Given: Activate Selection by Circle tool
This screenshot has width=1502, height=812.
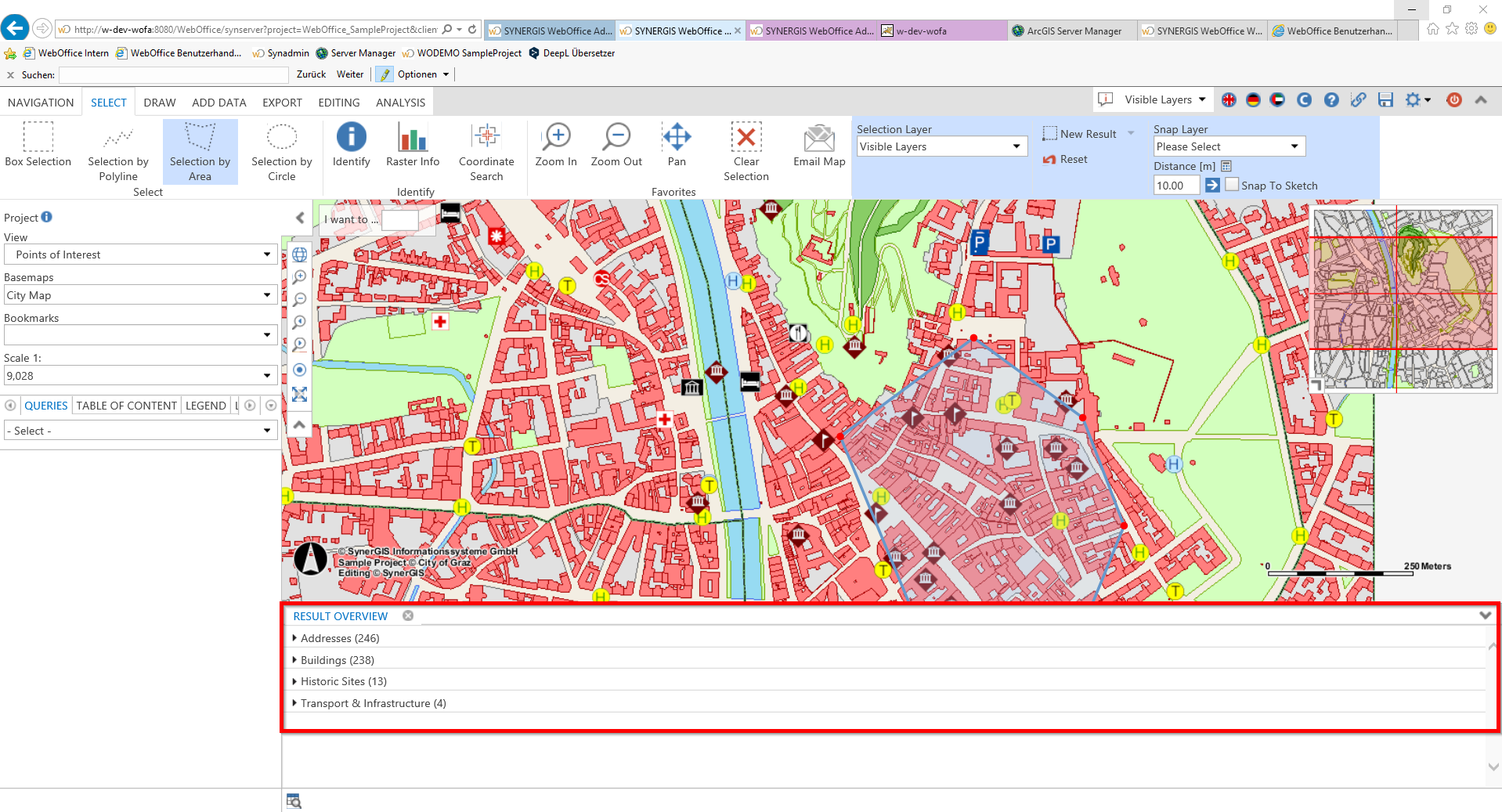Looking at the screenshot, I should [281, 151].
